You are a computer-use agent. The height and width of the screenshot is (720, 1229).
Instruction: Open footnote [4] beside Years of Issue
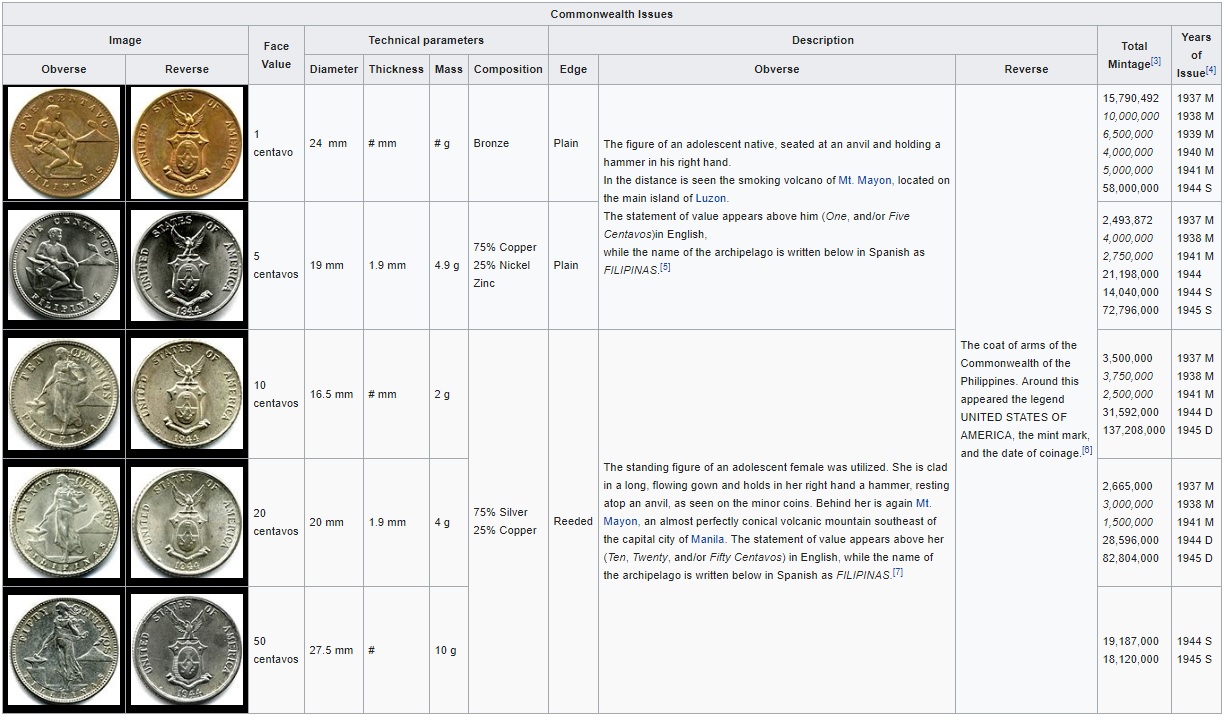click(x=1211, y=70)
